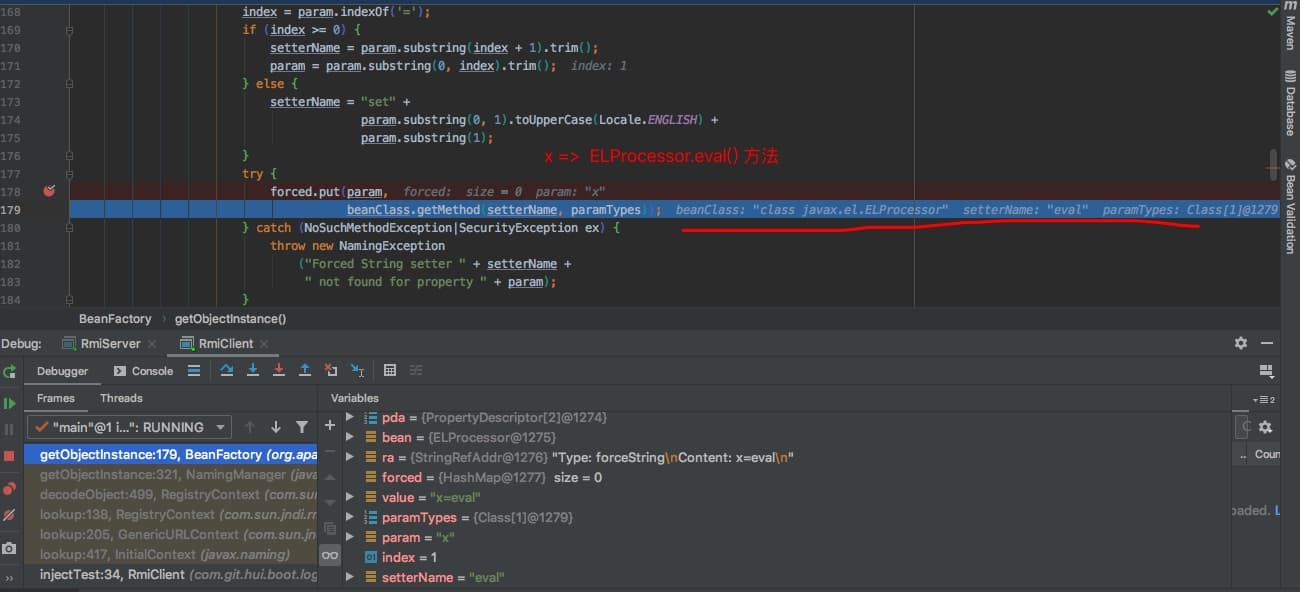Switch to the Console tab
Screen dimensions: 1300x592
coord(143,371)
